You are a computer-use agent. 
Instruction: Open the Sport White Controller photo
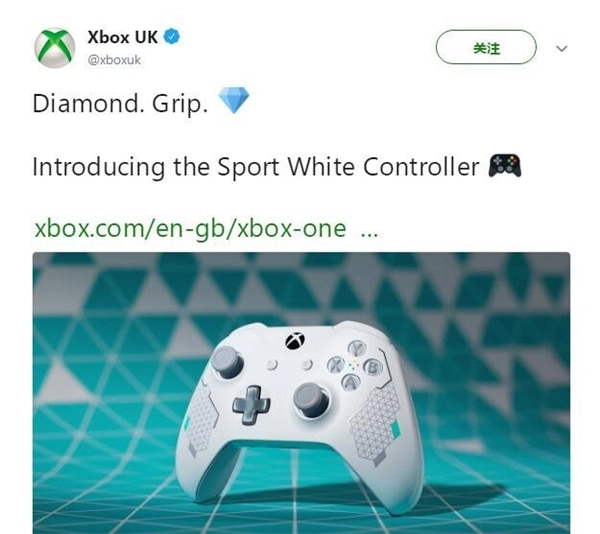pos(301,393)
